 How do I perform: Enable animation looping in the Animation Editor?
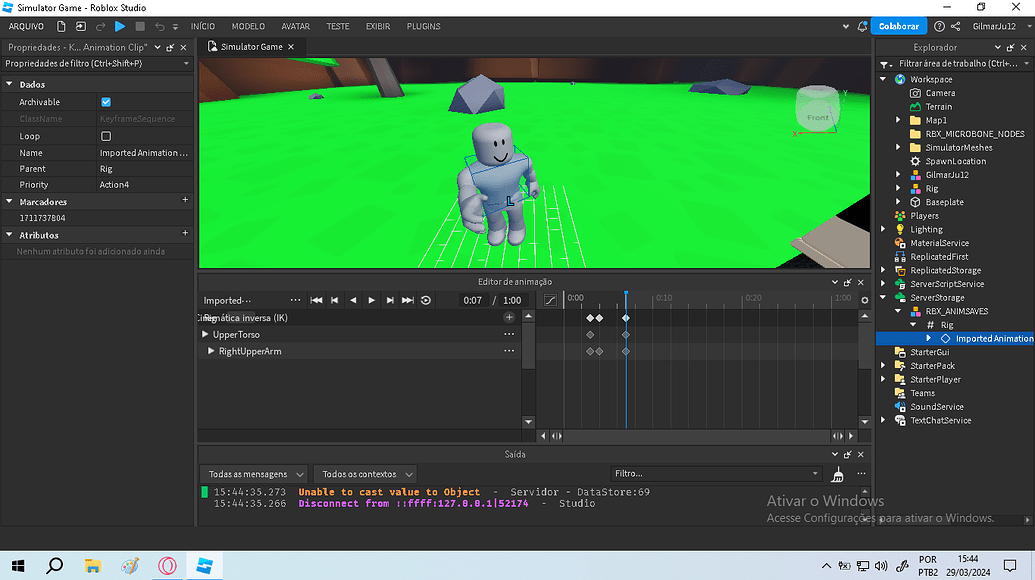pos(425,299)
